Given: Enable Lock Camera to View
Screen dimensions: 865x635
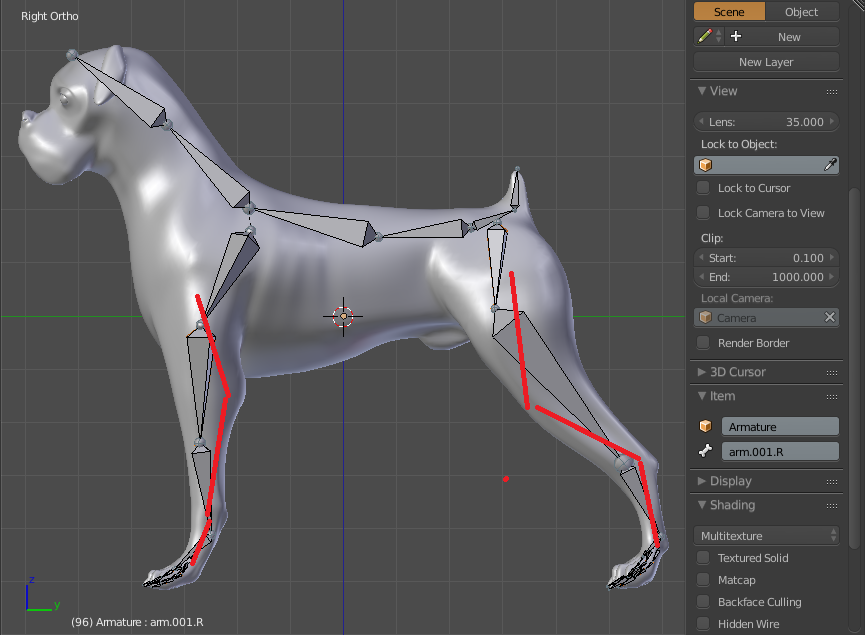Looking at the screenshot, I should pyautogui.click(x=704, y=212).
